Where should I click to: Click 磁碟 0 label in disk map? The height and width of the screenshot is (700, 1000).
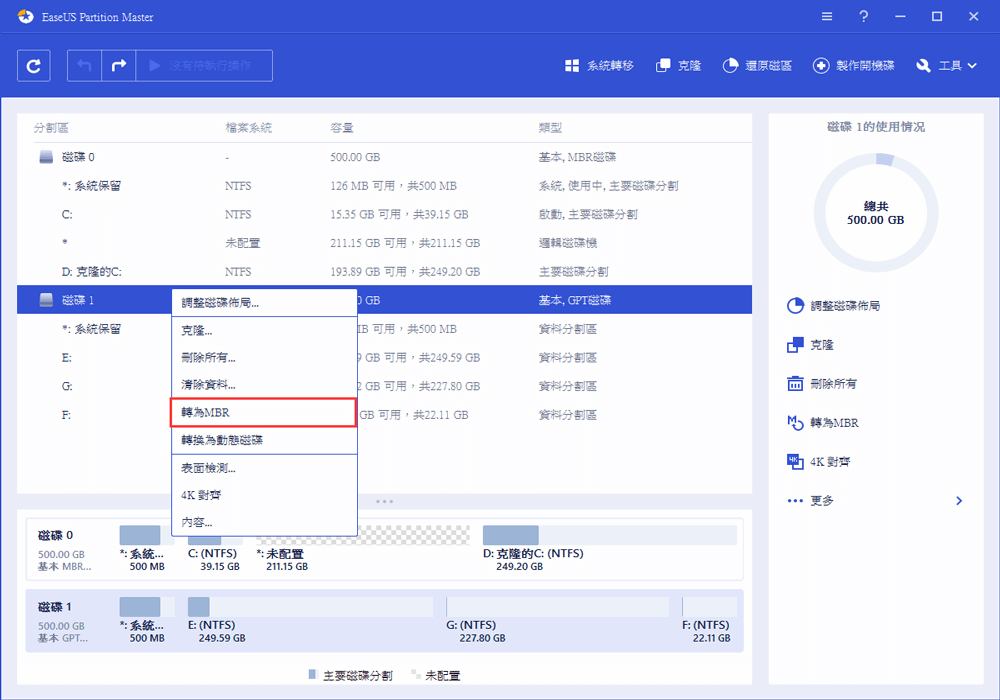pos(55,536)
